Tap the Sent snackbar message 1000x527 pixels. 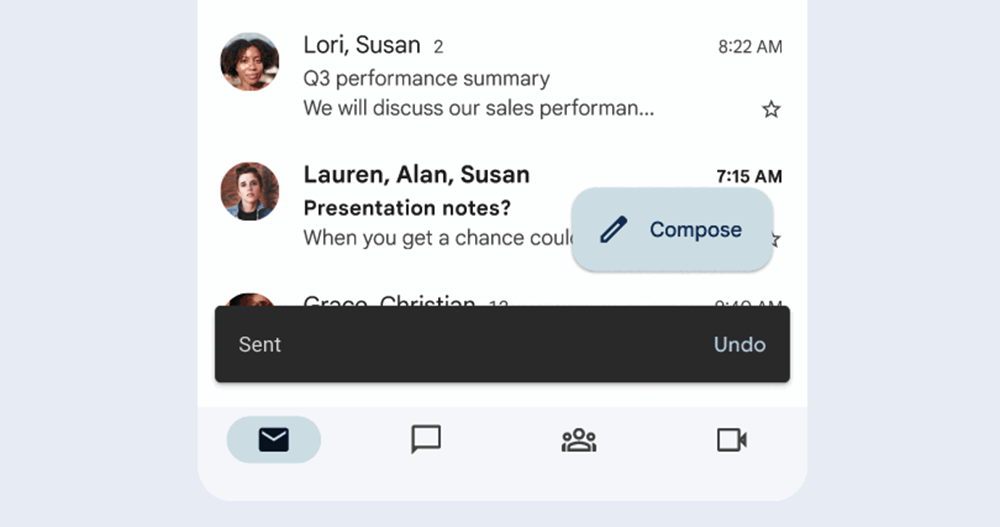click(x=260, y=345)
